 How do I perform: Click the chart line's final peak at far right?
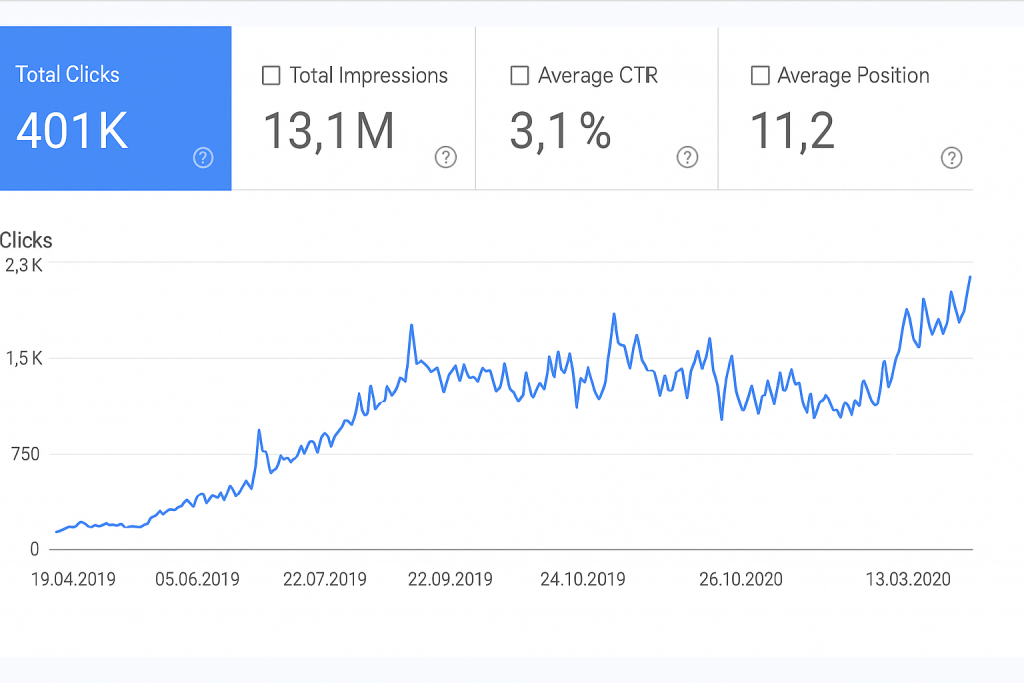click(x=970, y=277)
